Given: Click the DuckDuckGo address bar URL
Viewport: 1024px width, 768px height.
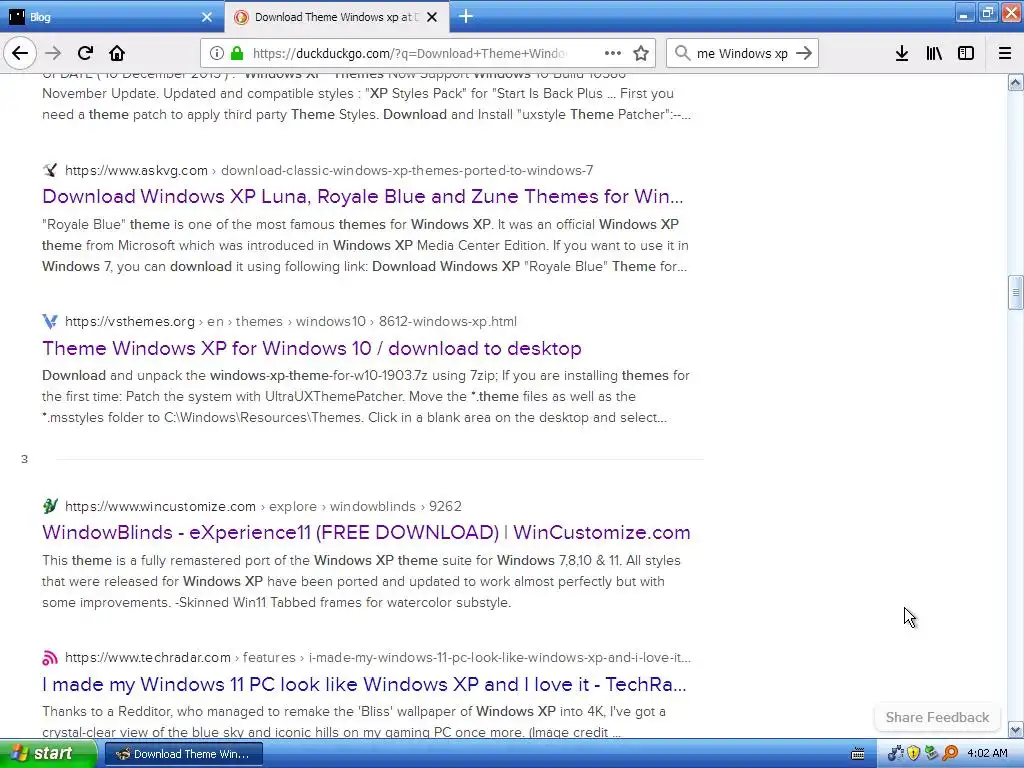Looking at the screenshot, I should pyautogui.click(x=409, y=54).
